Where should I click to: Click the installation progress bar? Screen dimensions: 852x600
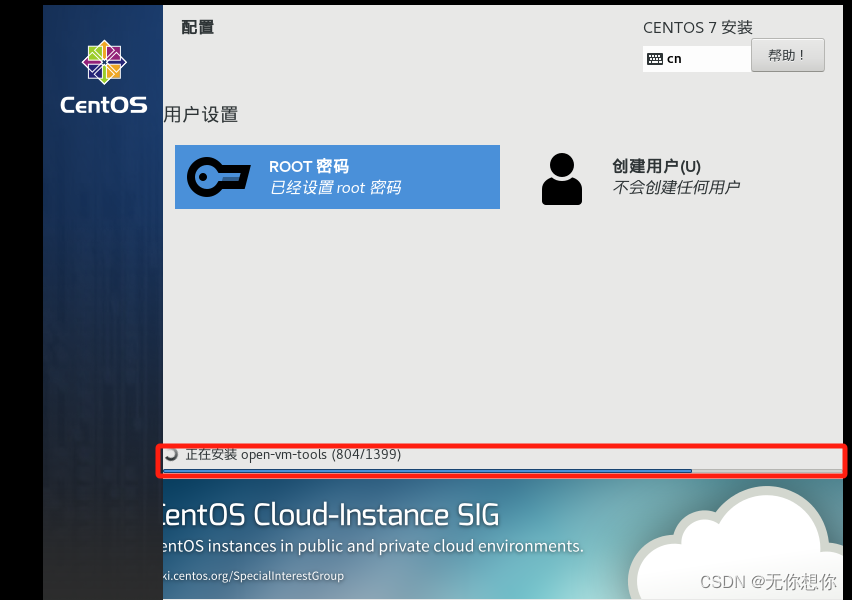502,471
